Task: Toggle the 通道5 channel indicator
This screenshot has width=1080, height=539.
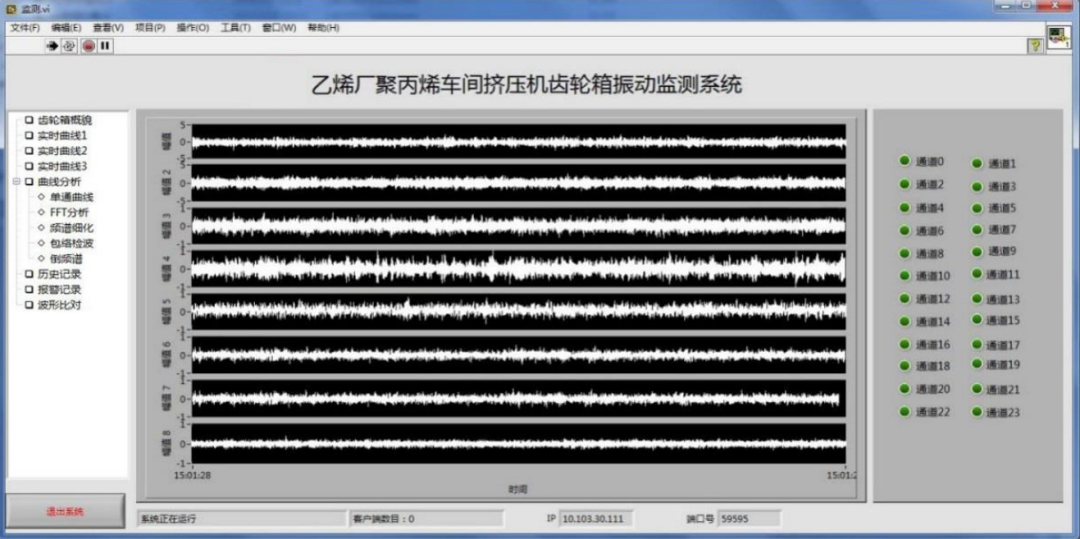Action: tap(977, 208)
